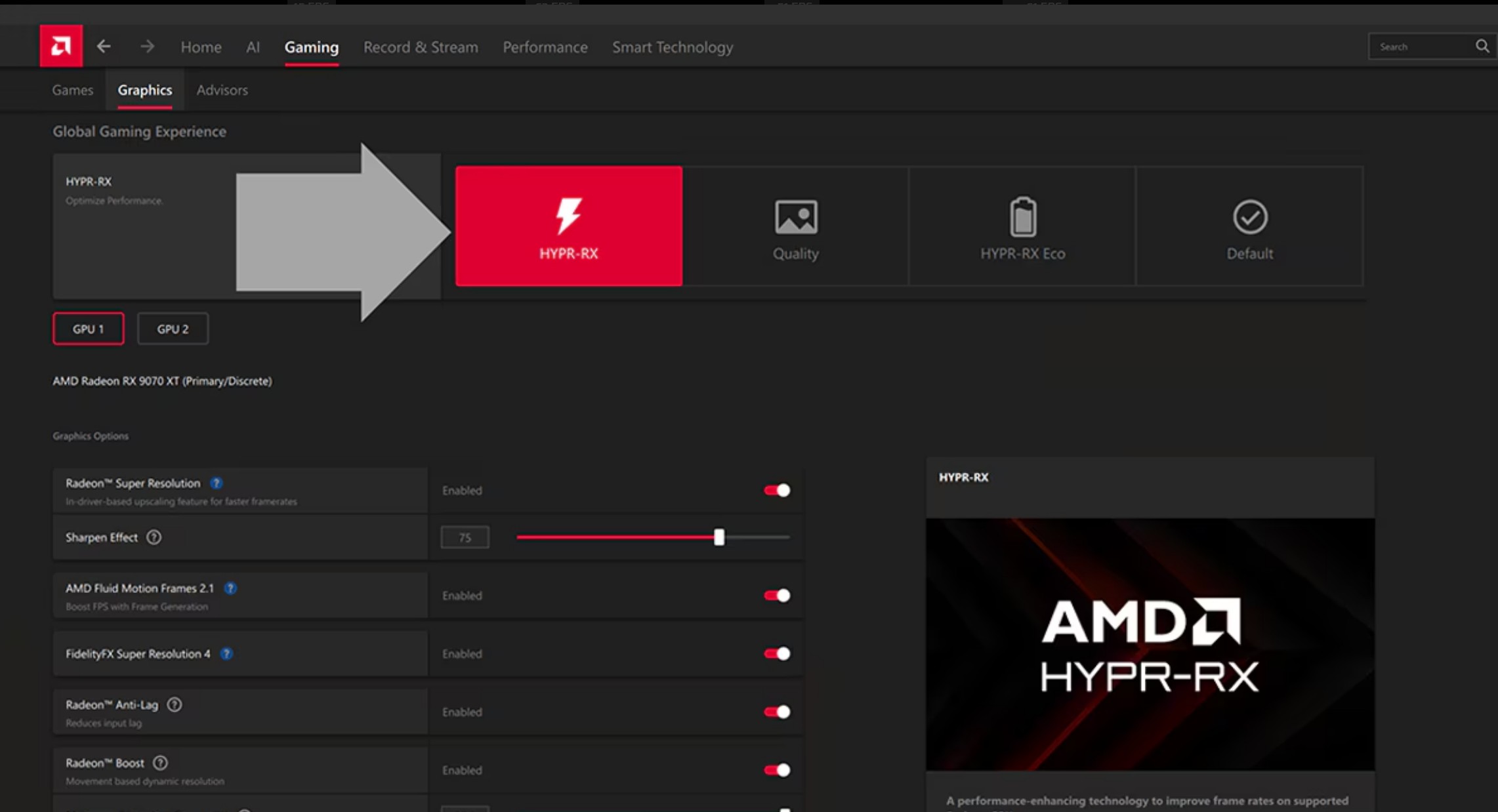Image resolution: width=1498 pixels, height=812 pixels.
Task: Click the Sharpen Effect slider handle
Action: pos(719,537)
